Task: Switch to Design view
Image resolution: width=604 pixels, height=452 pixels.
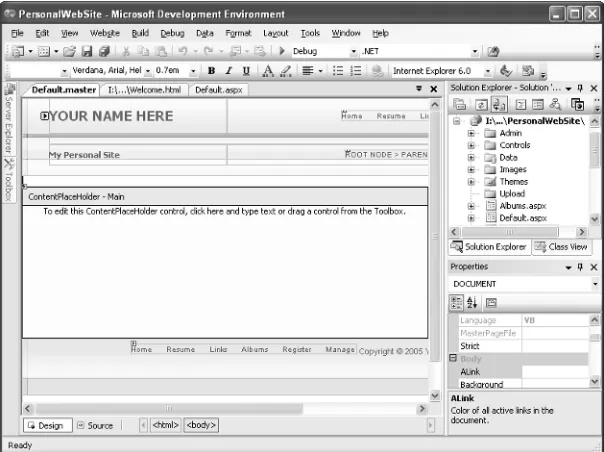Action: click(48, 425)
